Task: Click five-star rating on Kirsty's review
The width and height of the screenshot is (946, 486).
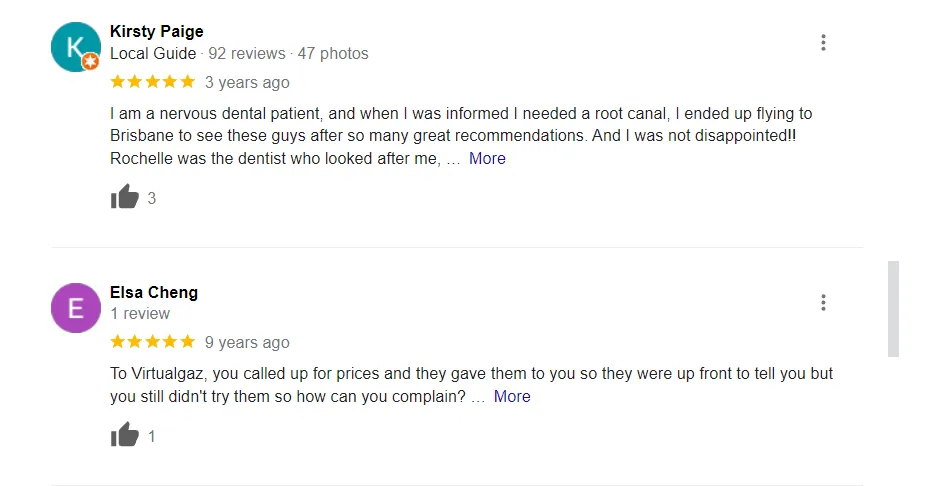Action: pyautogui.click(x=152, y=82)
